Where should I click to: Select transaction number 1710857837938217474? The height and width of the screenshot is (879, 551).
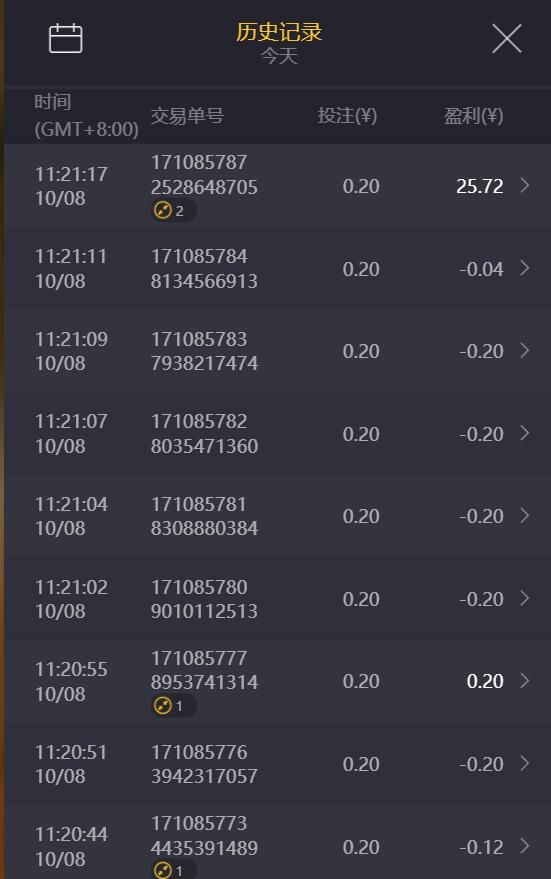click(x=204, y=351)
